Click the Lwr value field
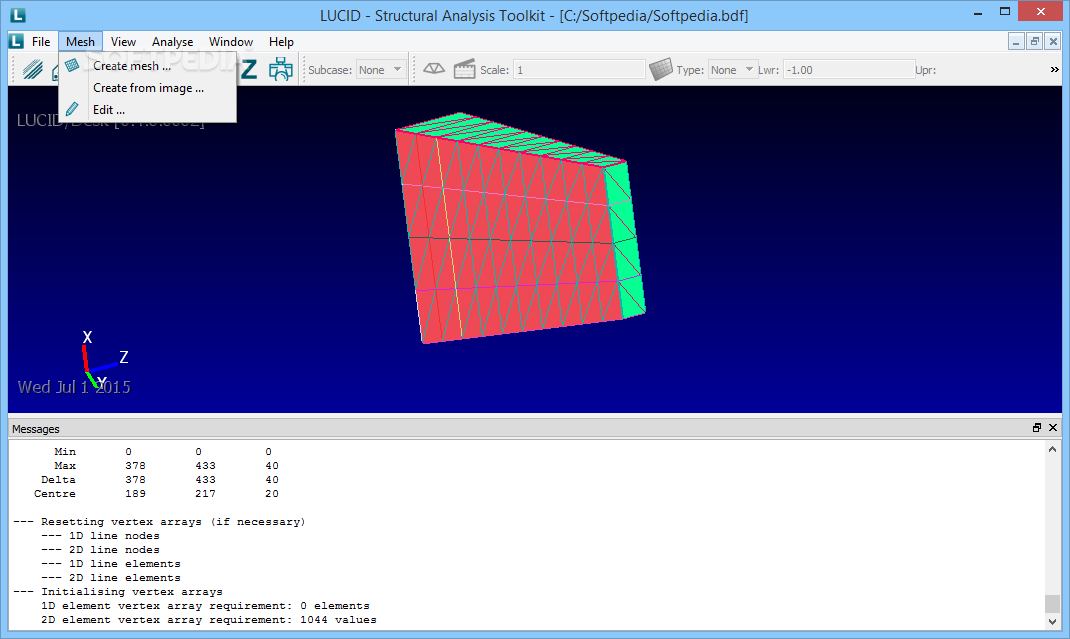This screenshot has width=1070, height=639. (x=848, y=70)
